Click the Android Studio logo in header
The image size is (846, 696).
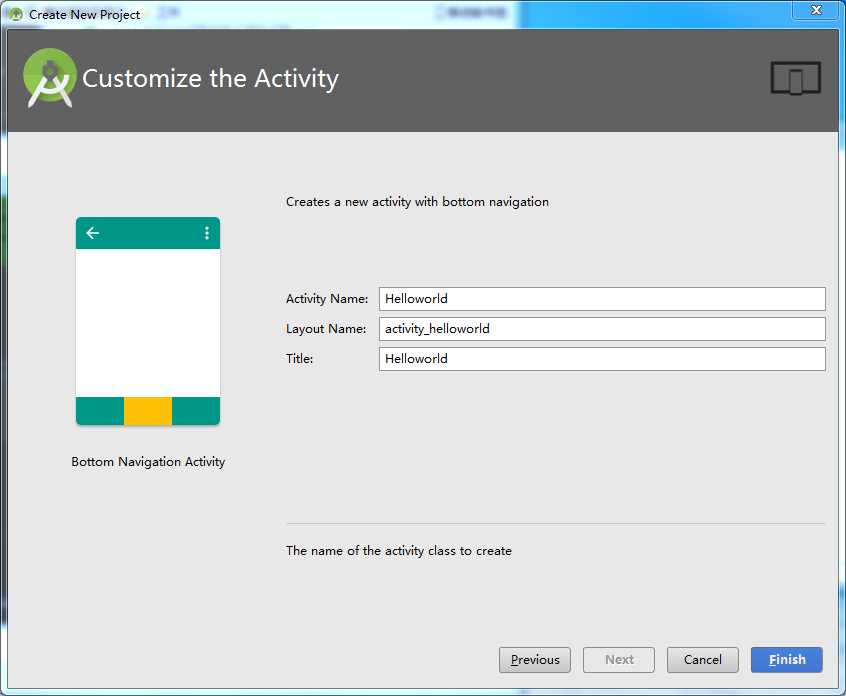point(49,78)
